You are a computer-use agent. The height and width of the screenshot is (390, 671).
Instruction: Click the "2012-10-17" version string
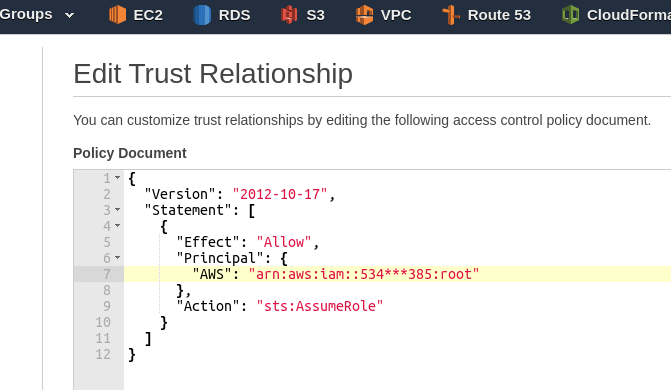(280, 194)
